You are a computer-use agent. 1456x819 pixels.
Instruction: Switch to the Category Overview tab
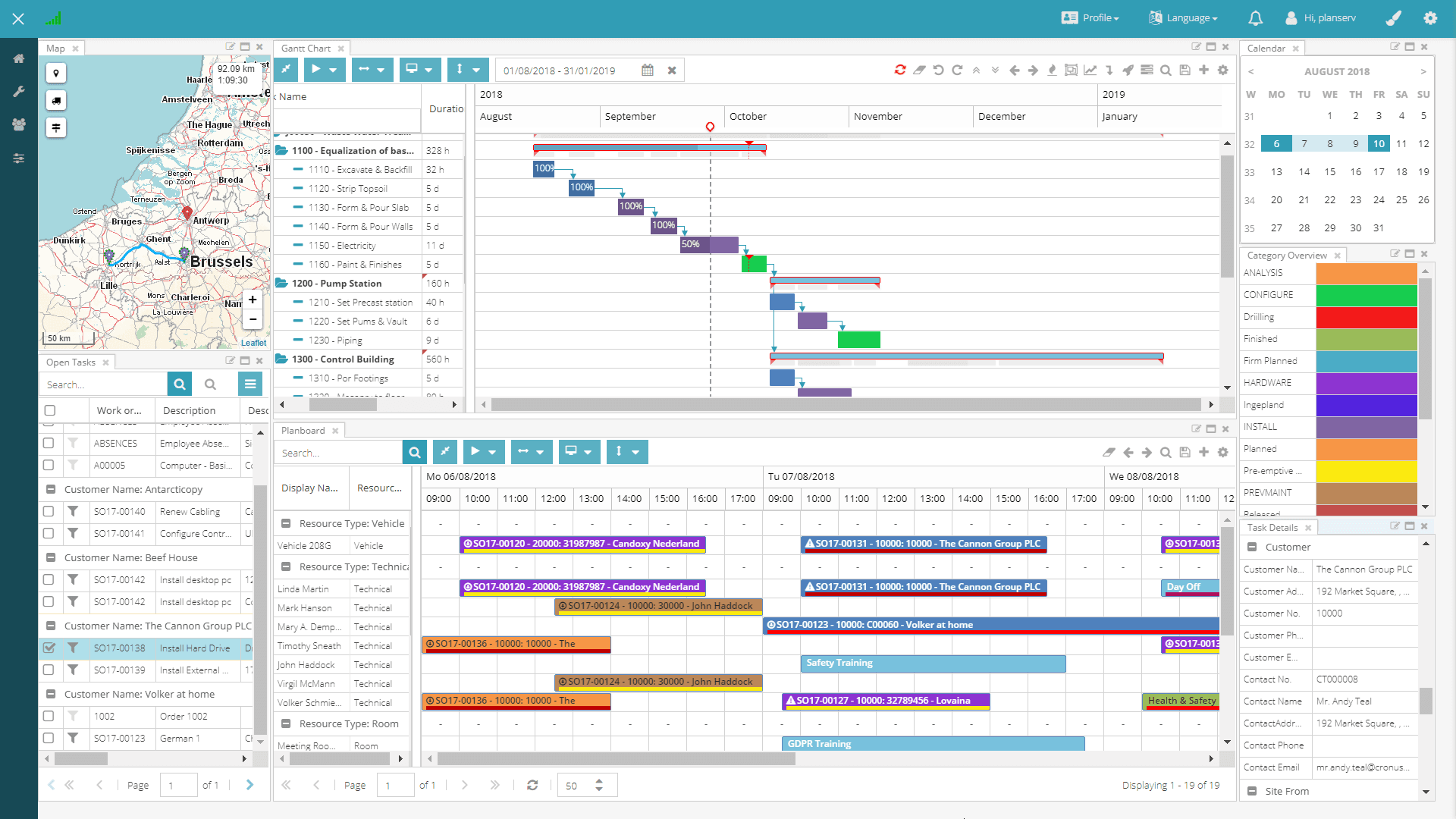click(1287, 255)
